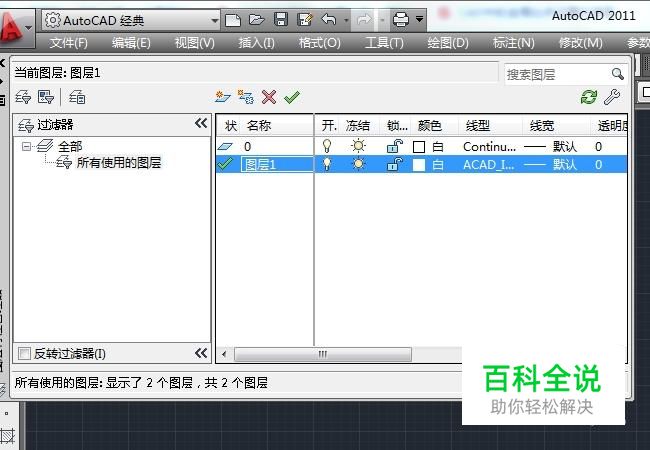This screenshot has width=650, height=450.
Task: Toggle the freeze sun icon for 图层1
Action: click(358, 164)
